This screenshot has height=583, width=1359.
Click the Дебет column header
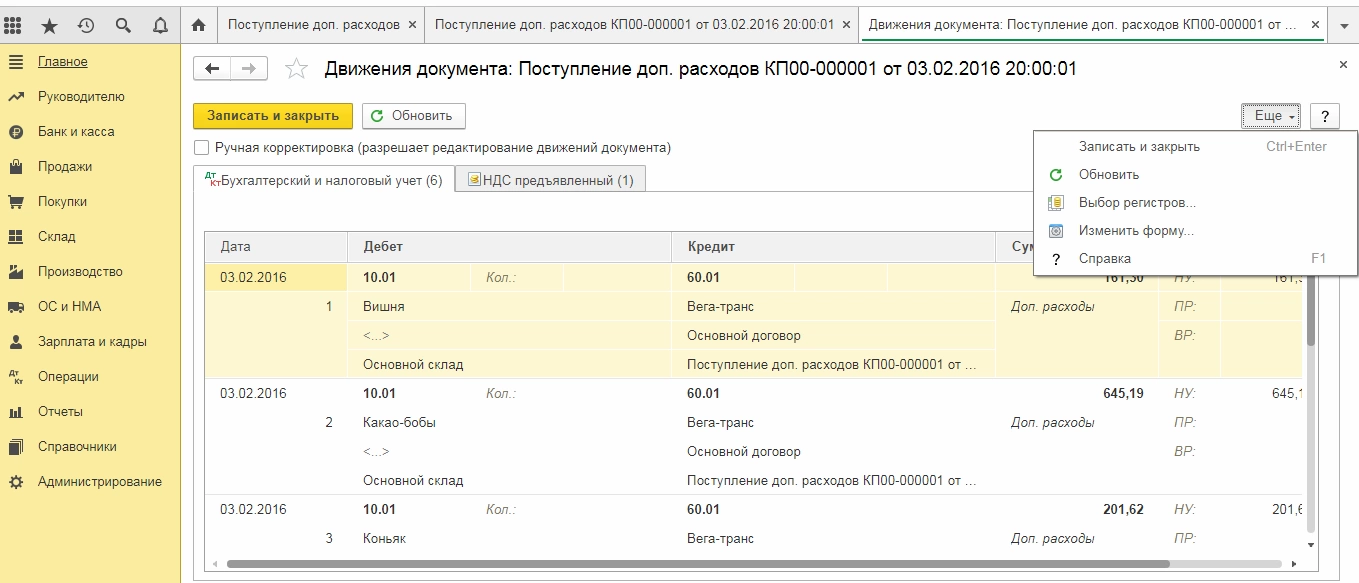point(510,246)
